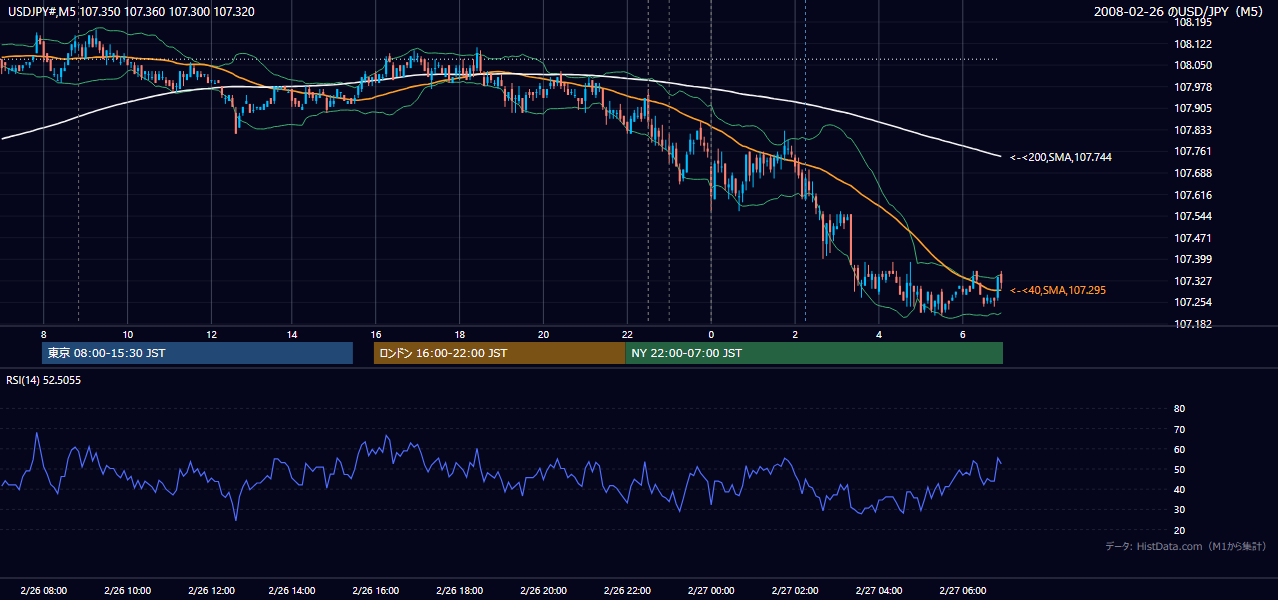The width and height of the screenshot is (1278, 600).
Task: Click RSI axis level 70
Action: pos(1179,429)
